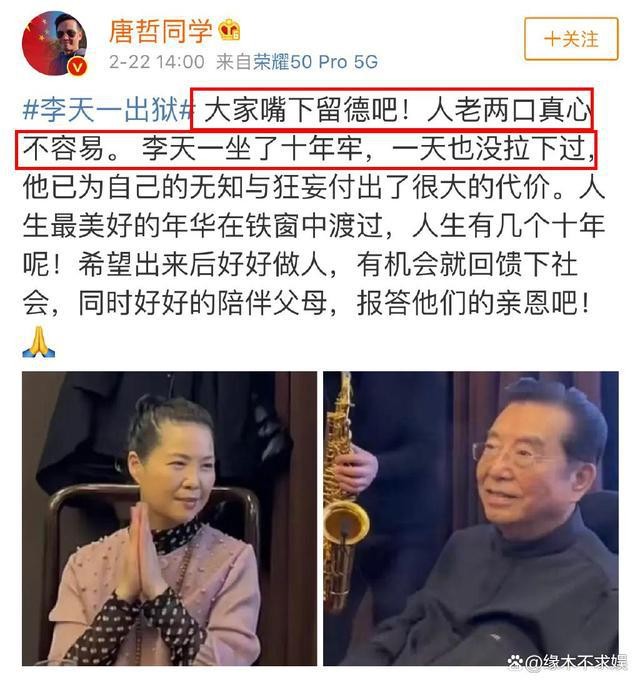Open the hashtag topic #李天一出狱#
Screen dimensions: 640x685
pos(107,109)
